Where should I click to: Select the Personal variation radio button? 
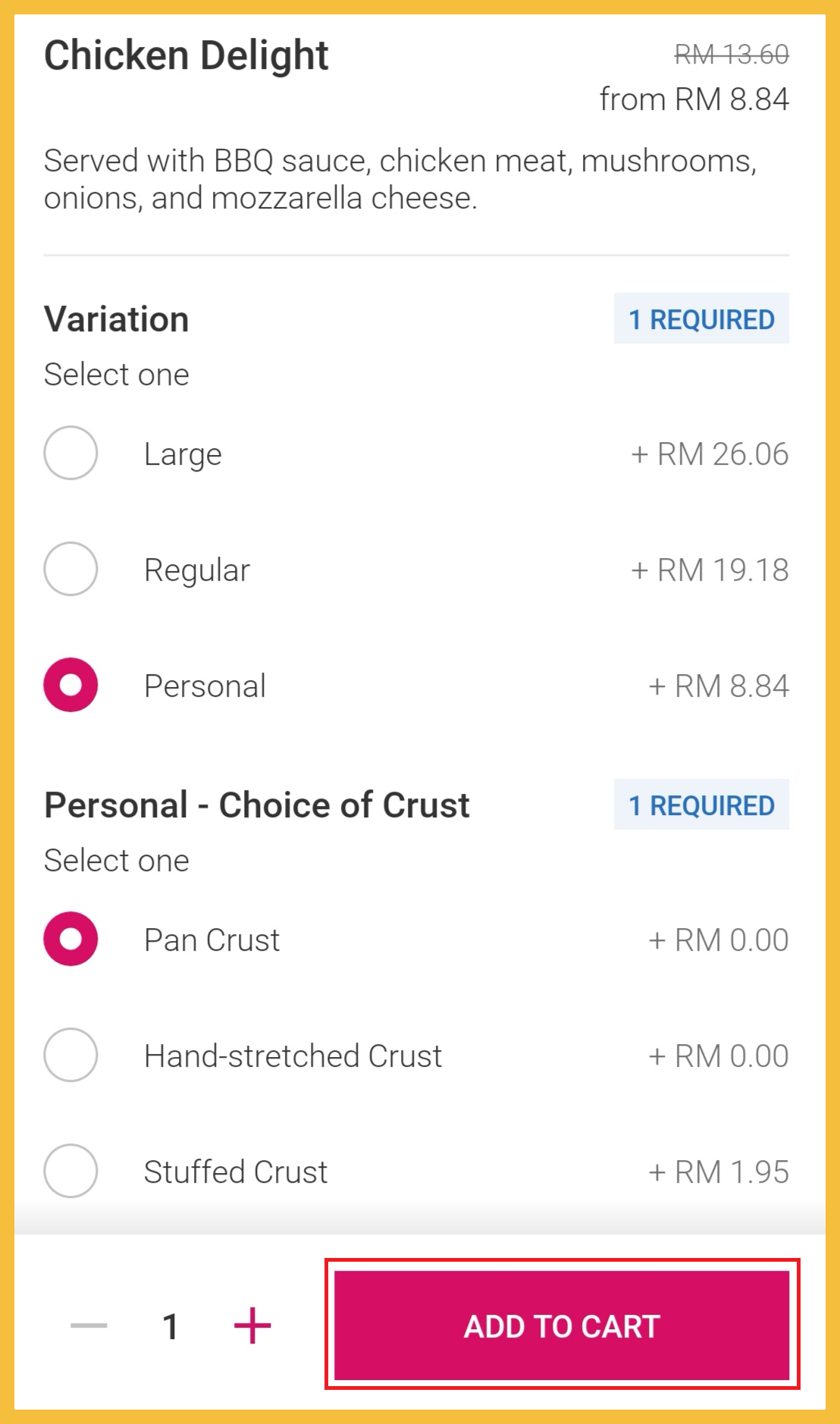(71, 685)
